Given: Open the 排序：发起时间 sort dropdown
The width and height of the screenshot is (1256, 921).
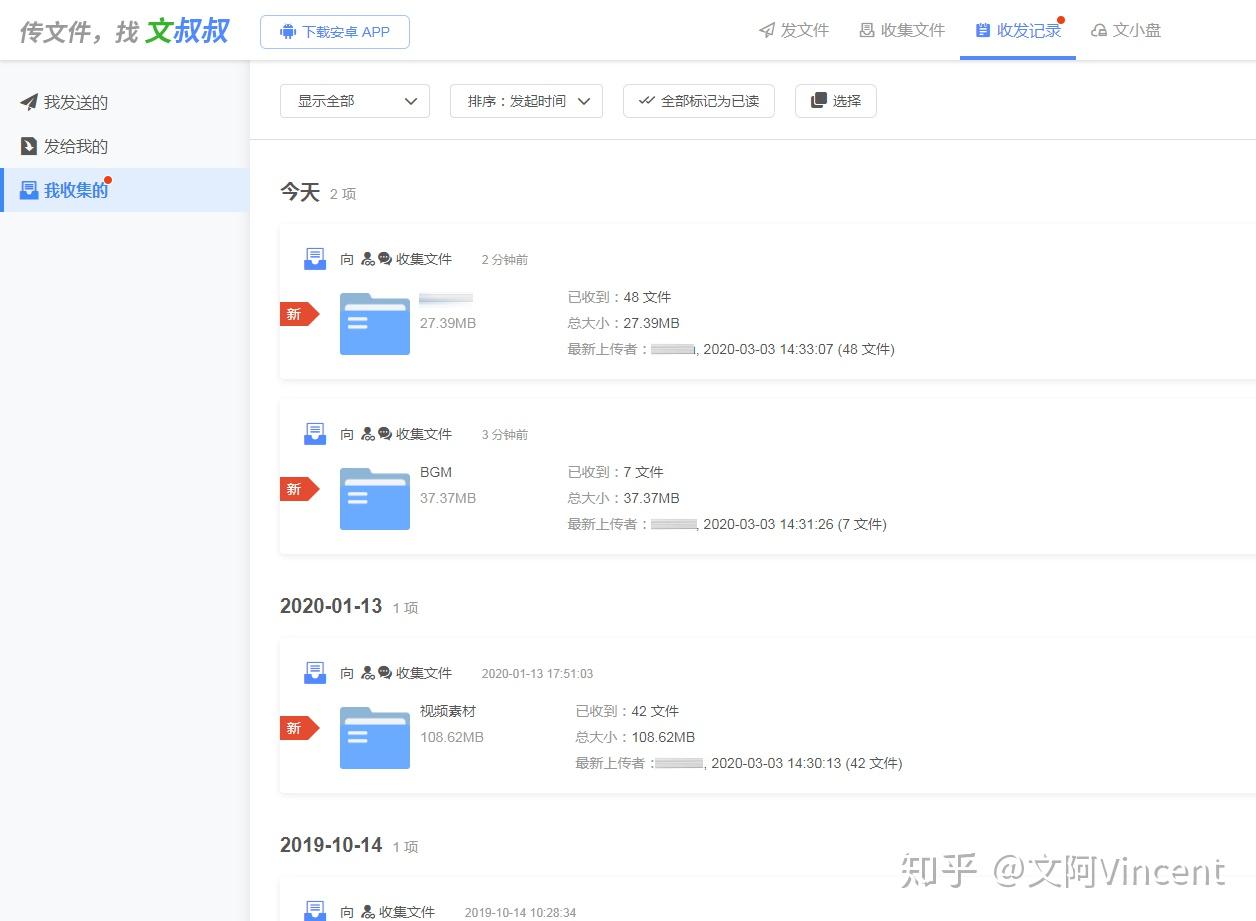Looking at the screenshot, I should [x=526, y=101].
